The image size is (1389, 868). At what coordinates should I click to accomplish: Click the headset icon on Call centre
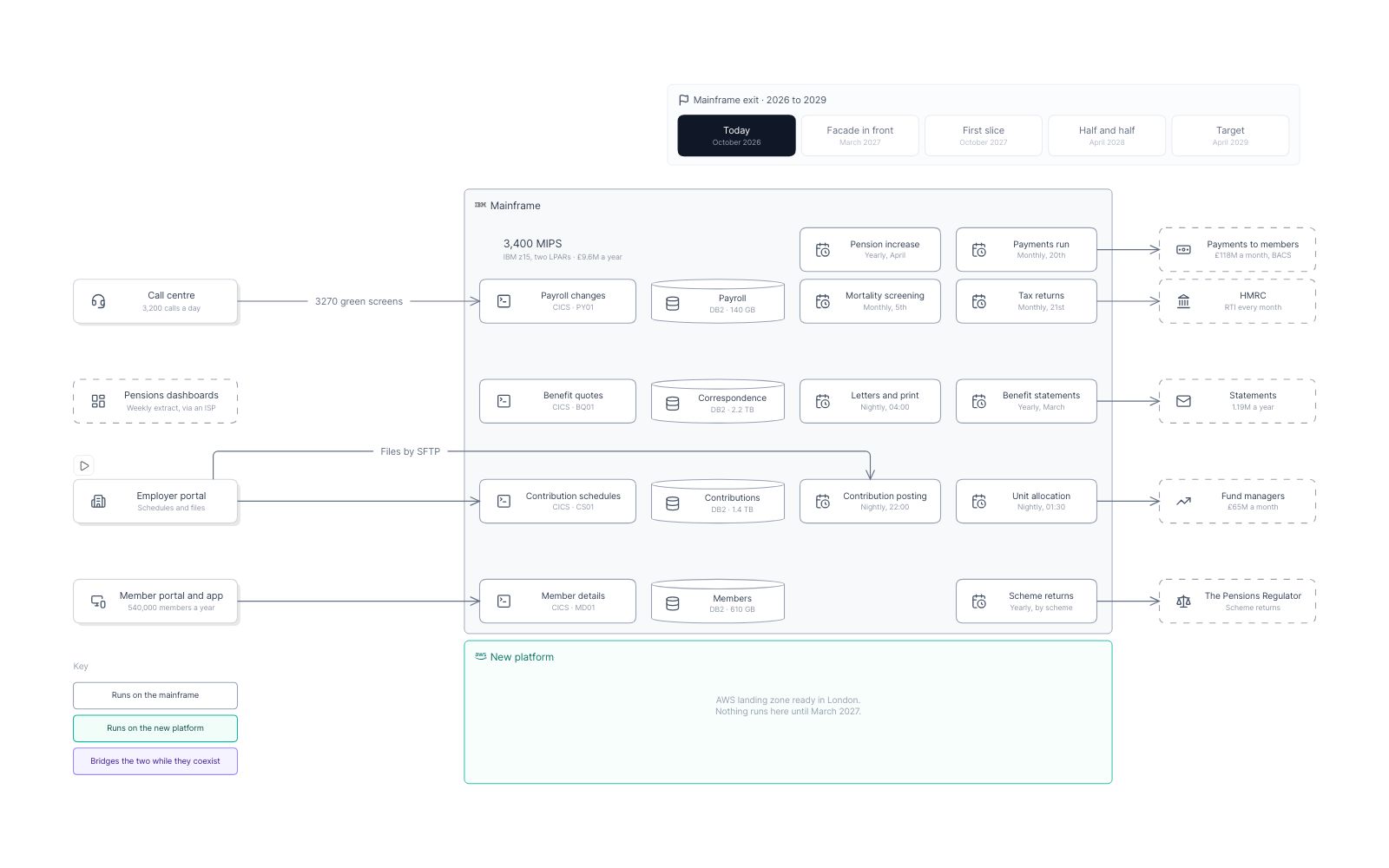98,301
